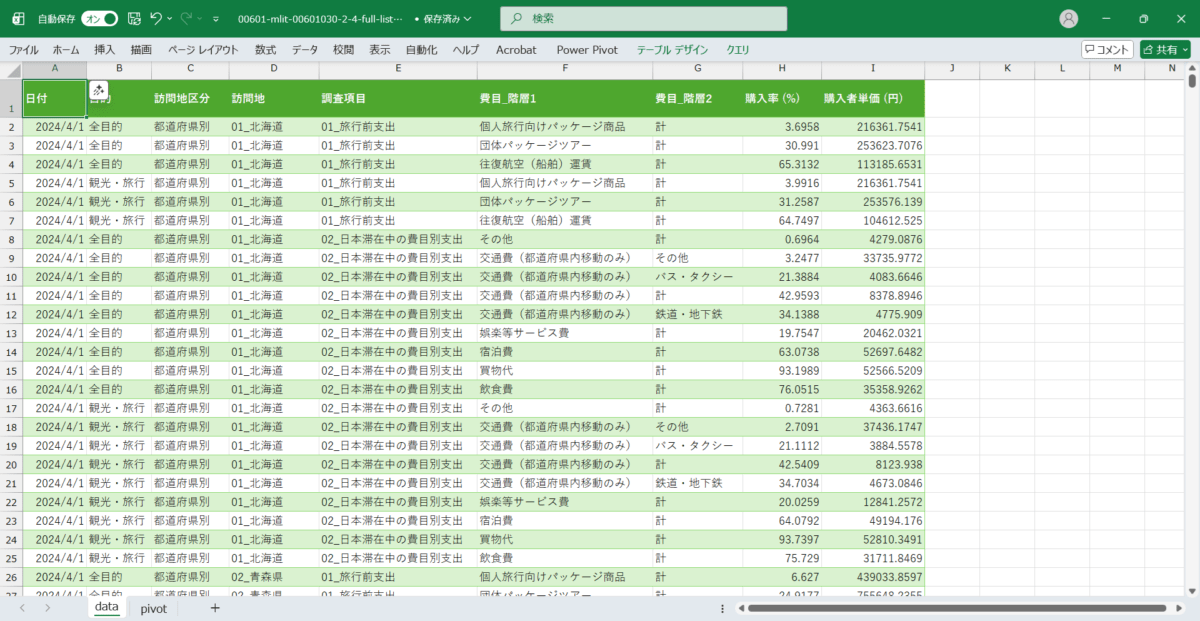Open the 挿入 ribbon tab

click(105, 49)
